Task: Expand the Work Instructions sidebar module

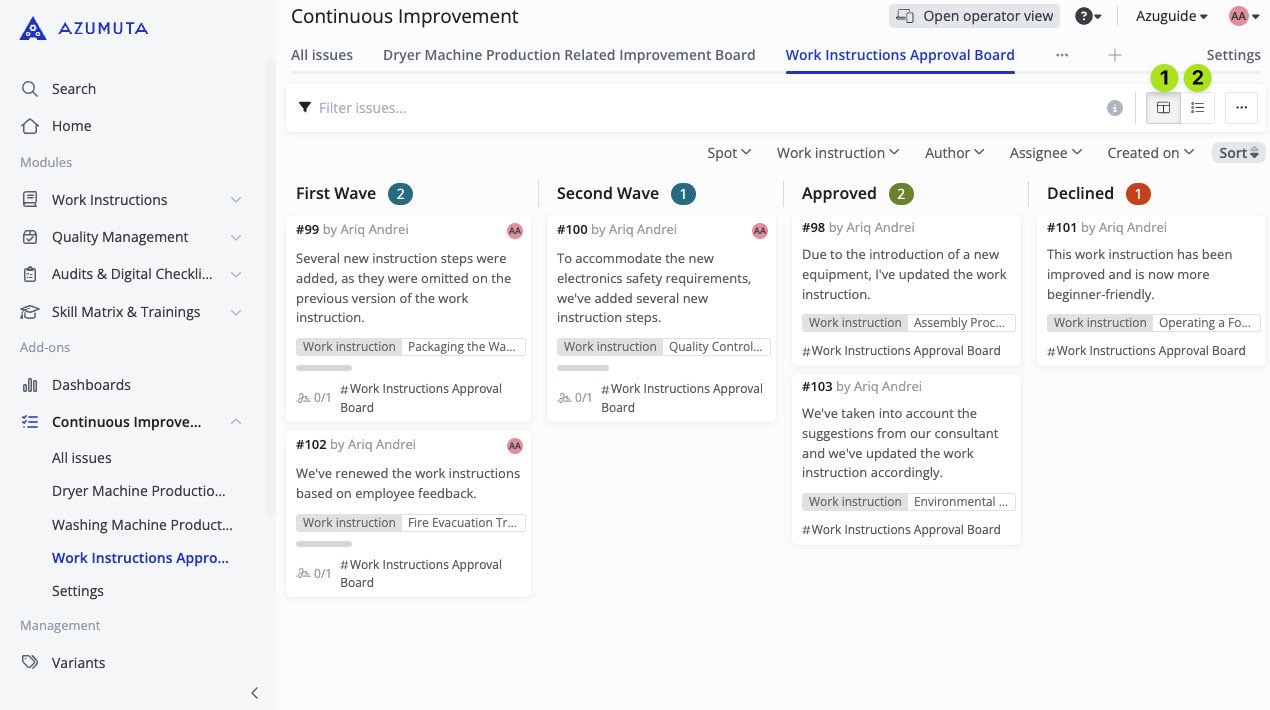Action: [236, 200]
